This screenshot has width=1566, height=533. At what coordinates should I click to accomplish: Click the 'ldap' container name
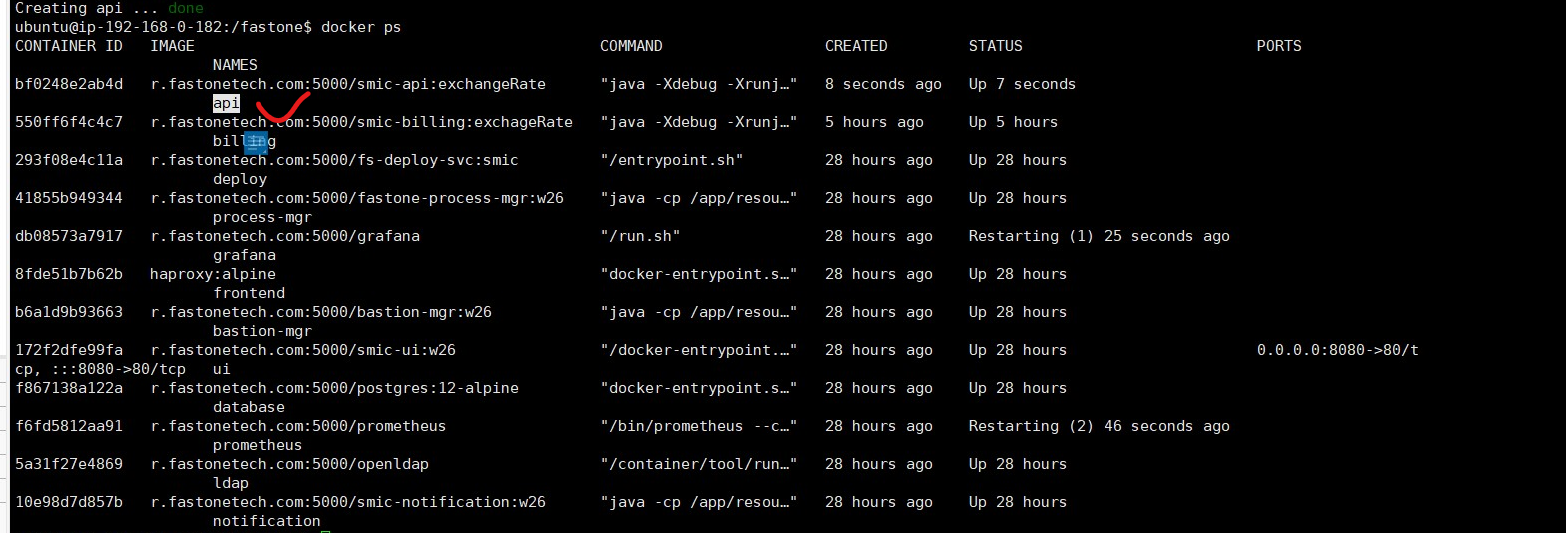231,483
